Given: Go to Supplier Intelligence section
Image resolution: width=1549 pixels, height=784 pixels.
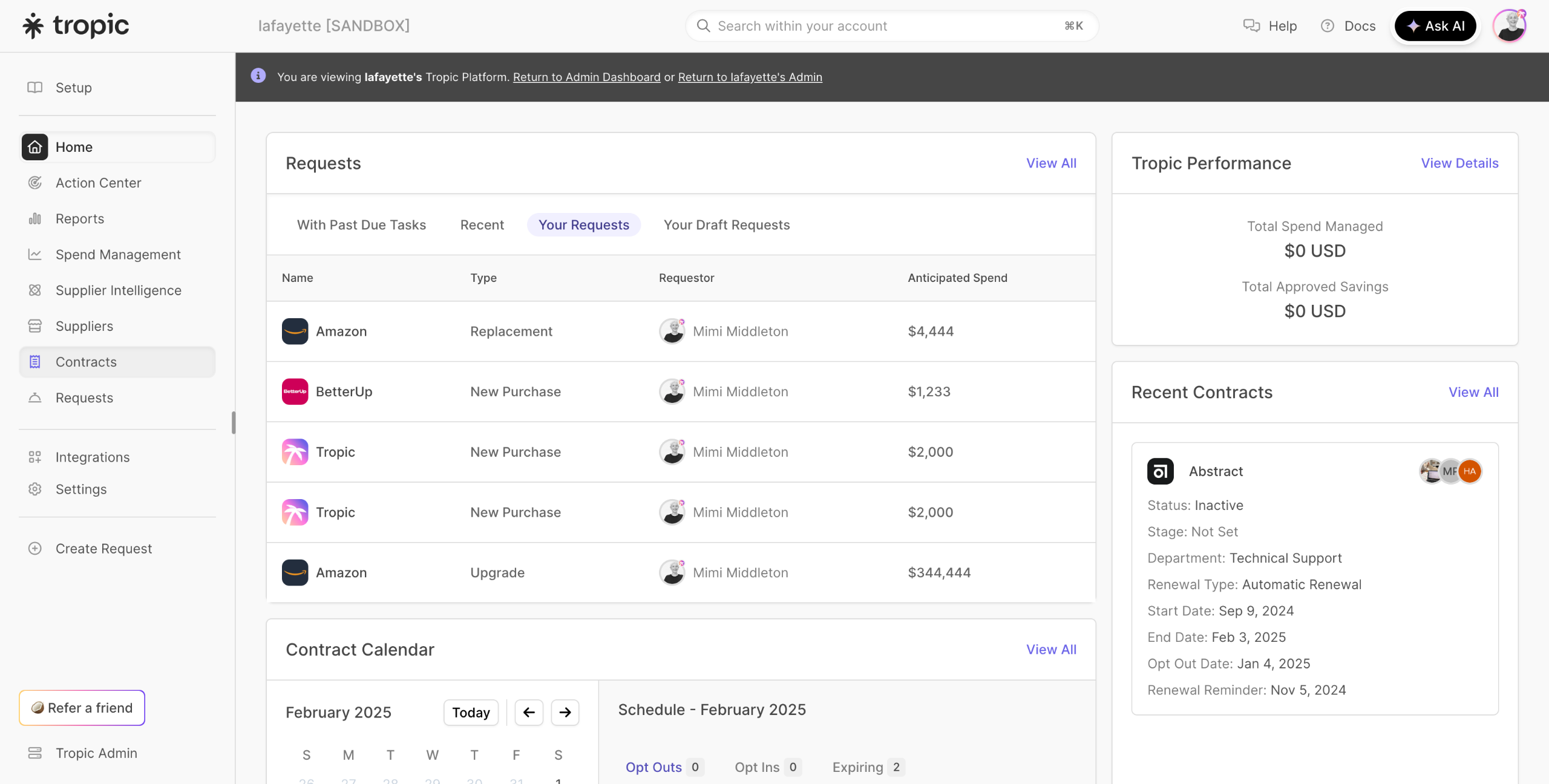Looking at the screenshot, I should (118, 290).
